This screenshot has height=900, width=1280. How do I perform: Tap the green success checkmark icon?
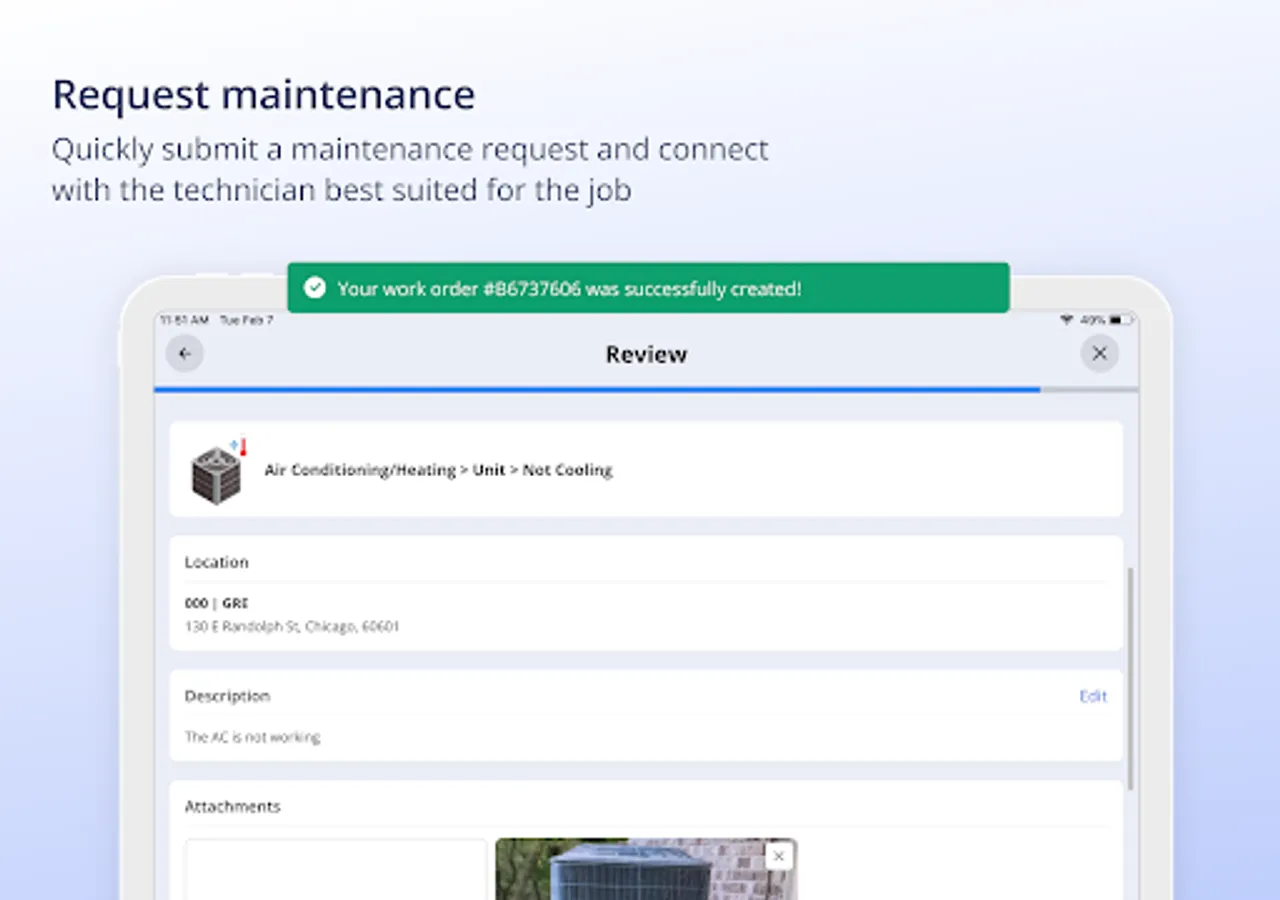coord(315,288)
